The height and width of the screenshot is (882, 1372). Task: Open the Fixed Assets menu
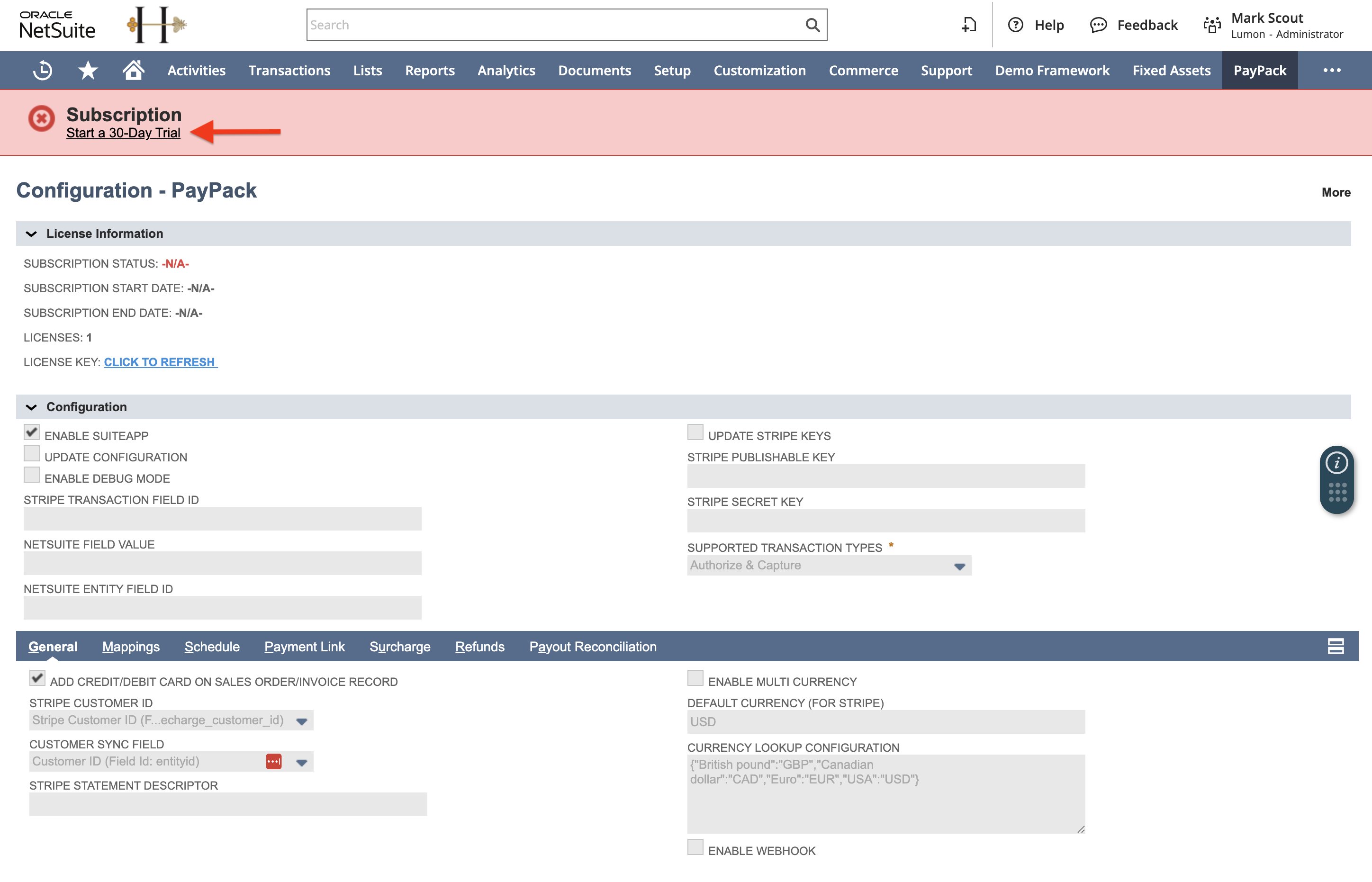pos(1172,71)
